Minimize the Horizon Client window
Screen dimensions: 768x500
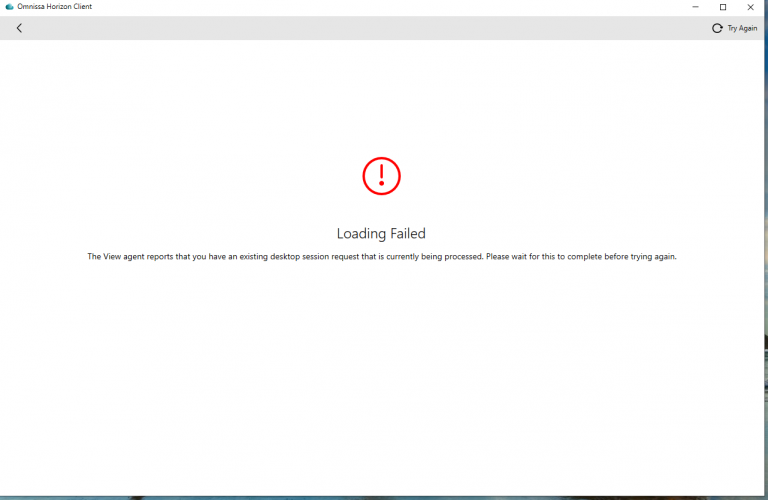click(696, 7)
